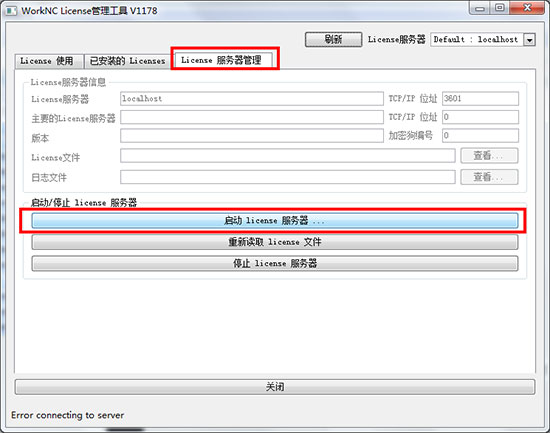The image size is (550, 433).
Task: Click TCP/IP field beside 主要的License服务器
Action: point(480,117)
